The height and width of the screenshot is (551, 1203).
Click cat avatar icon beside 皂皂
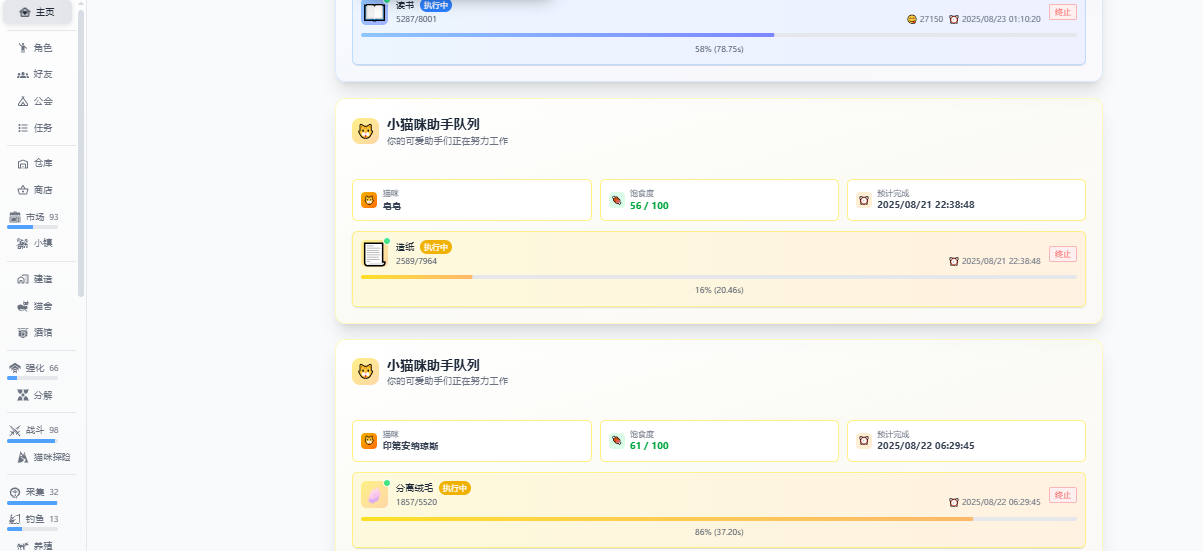click(369, 200)
